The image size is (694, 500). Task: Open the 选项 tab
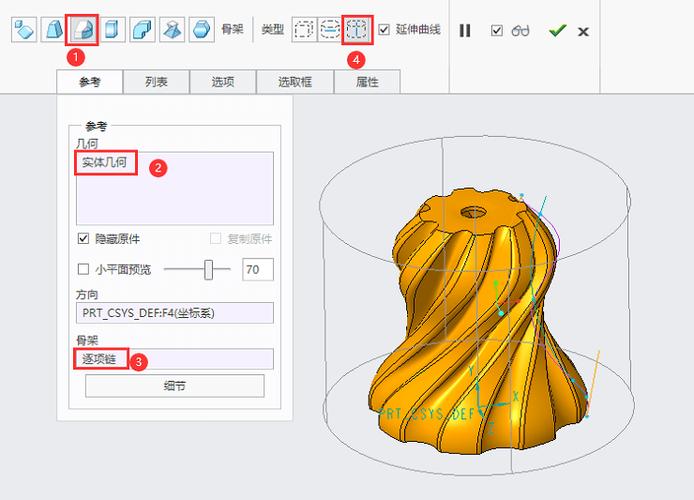tap(223, 82)
